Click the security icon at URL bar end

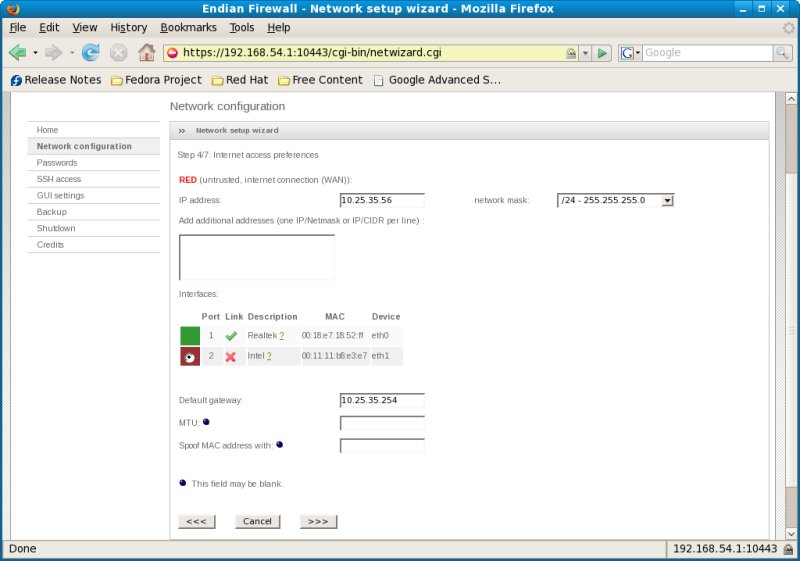[x=571, y=53]
